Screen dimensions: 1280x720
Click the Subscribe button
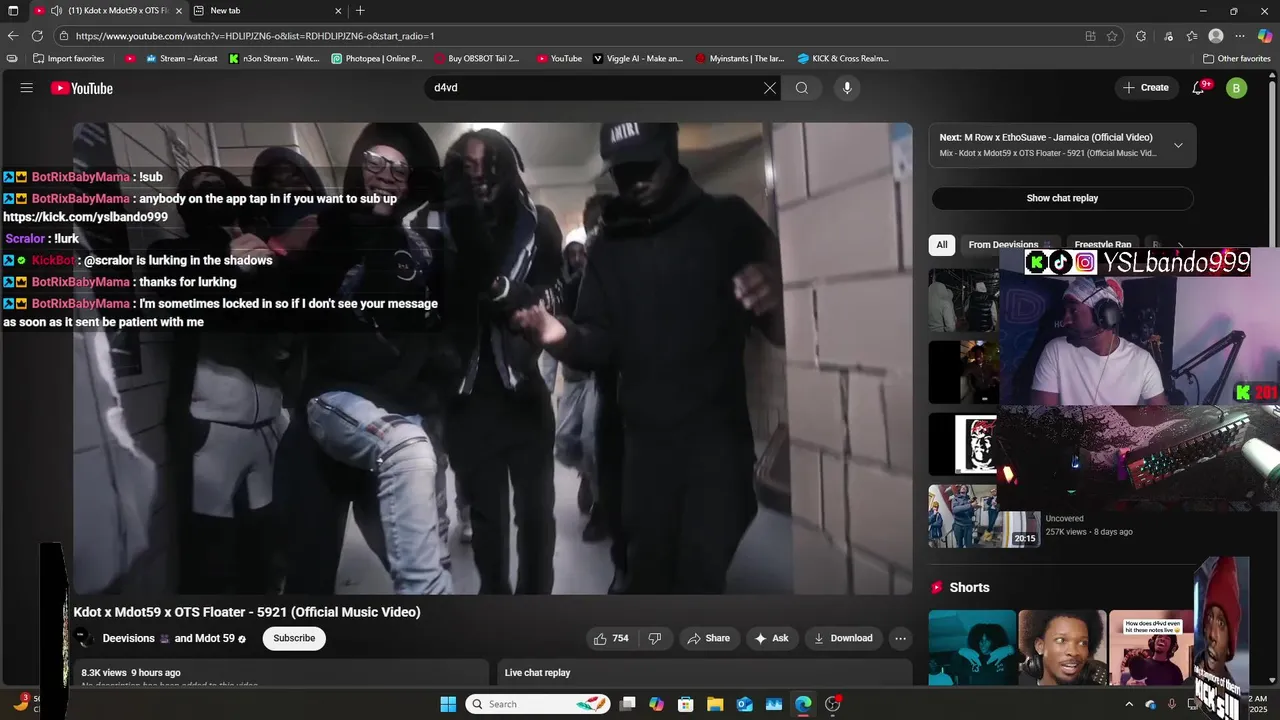click(294, 638)
